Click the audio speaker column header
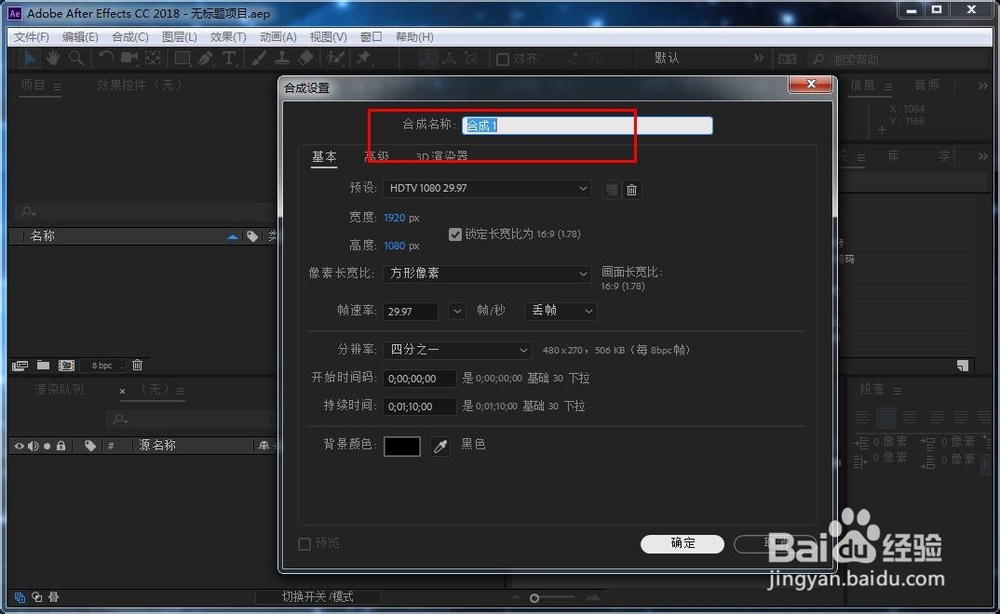1000x614 pixels. [33, 446]
